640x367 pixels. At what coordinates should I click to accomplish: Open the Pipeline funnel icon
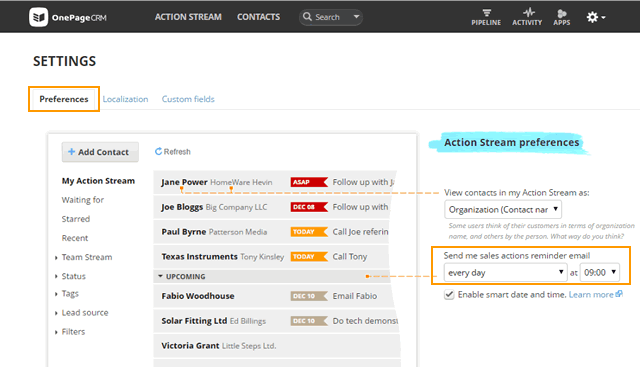point(486,13)
